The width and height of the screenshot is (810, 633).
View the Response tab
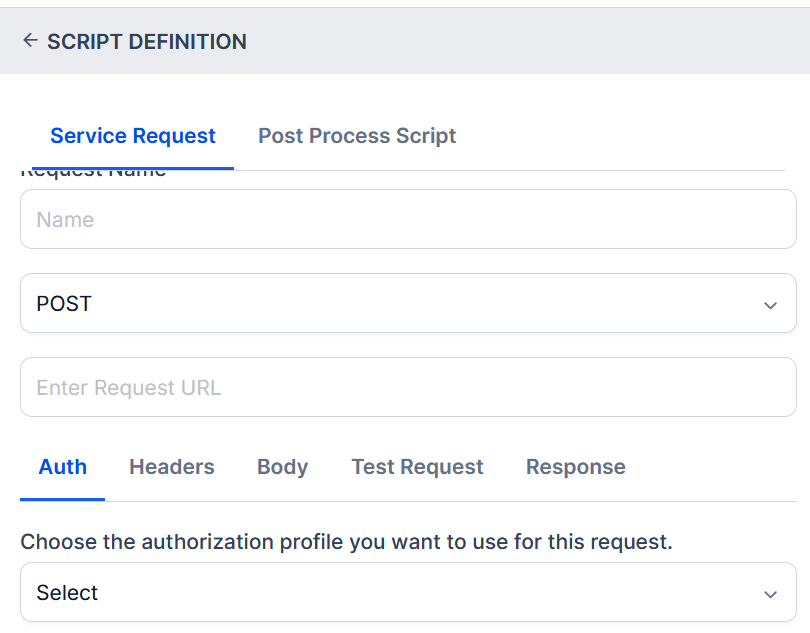[575, 467]
